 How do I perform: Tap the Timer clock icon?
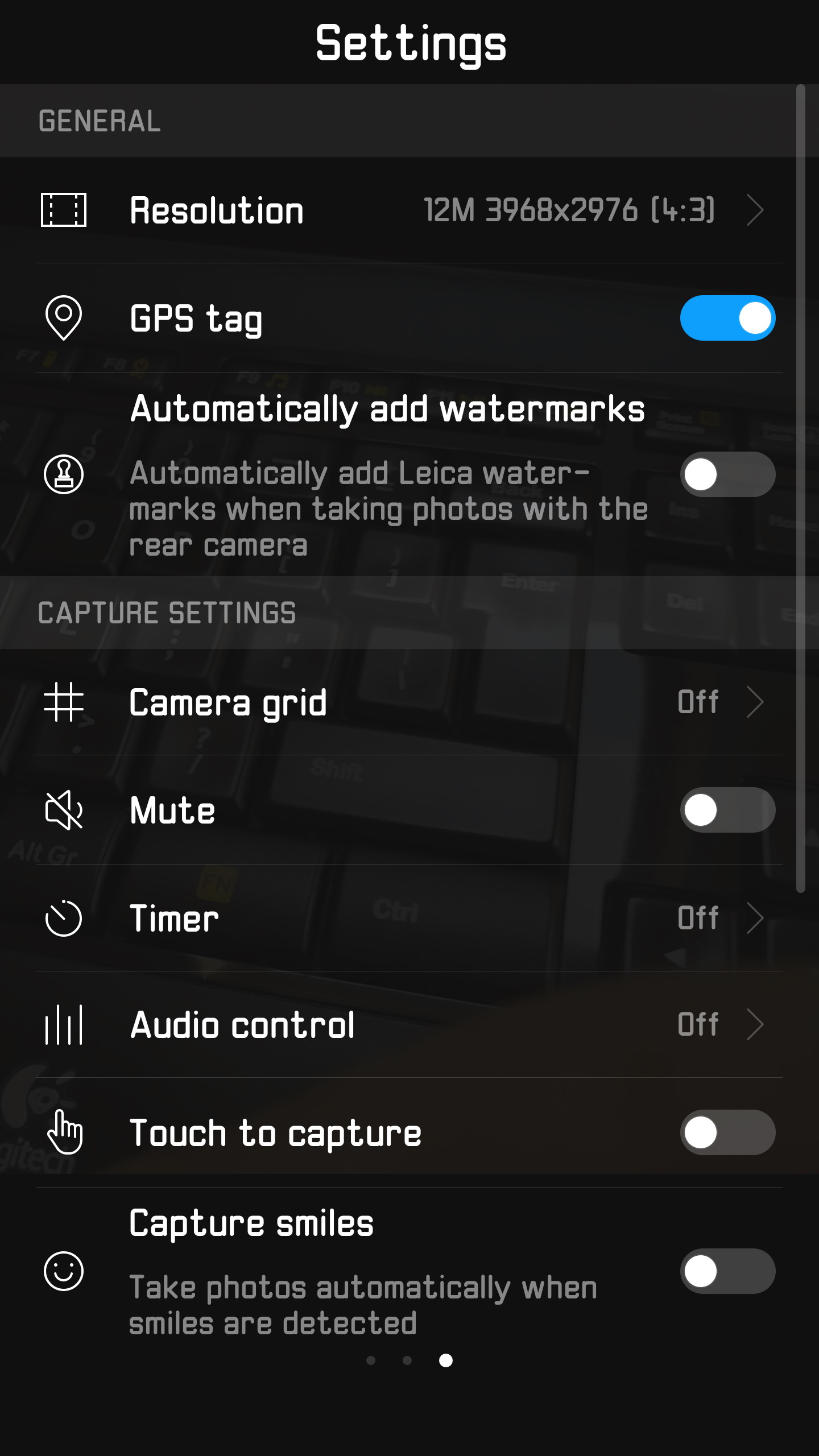pos(64,917)
